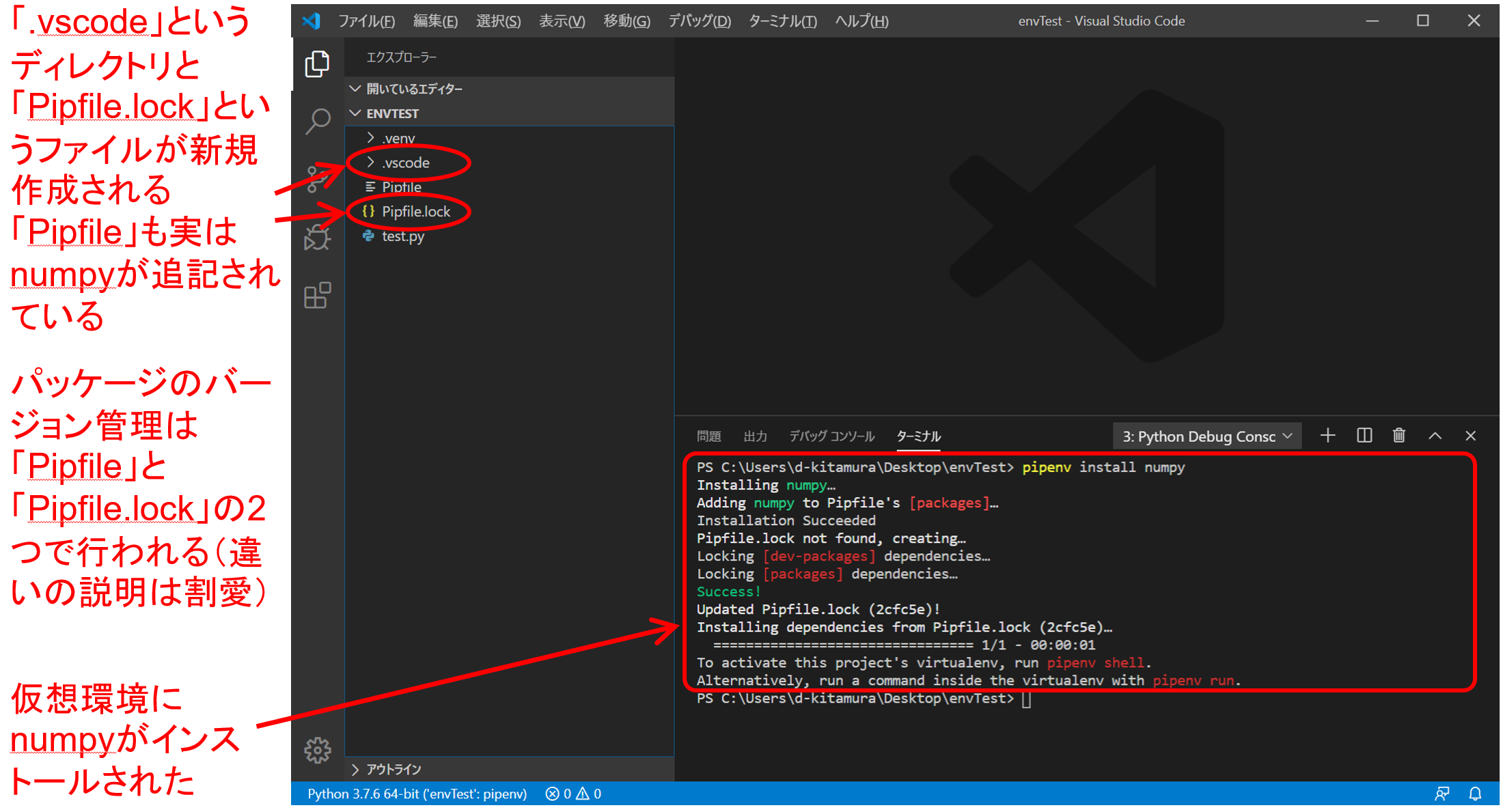Open the terminal selector dropdown

(1207, 436)
